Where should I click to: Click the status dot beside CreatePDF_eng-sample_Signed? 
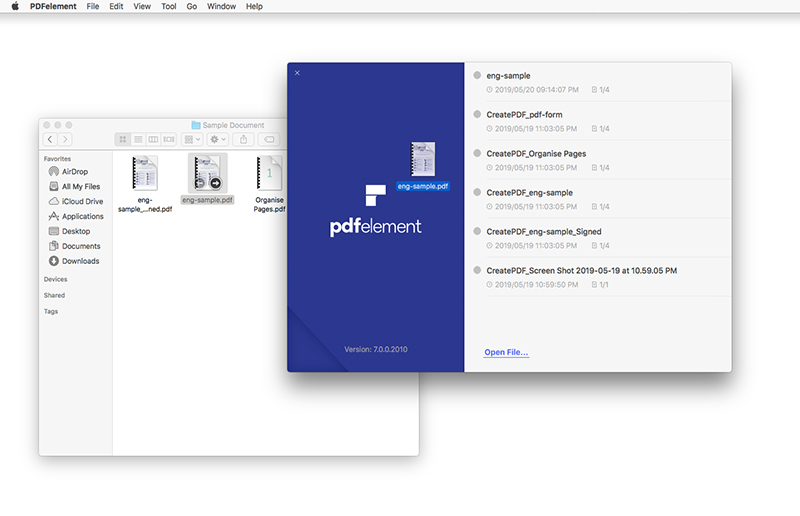click(477, 231)
